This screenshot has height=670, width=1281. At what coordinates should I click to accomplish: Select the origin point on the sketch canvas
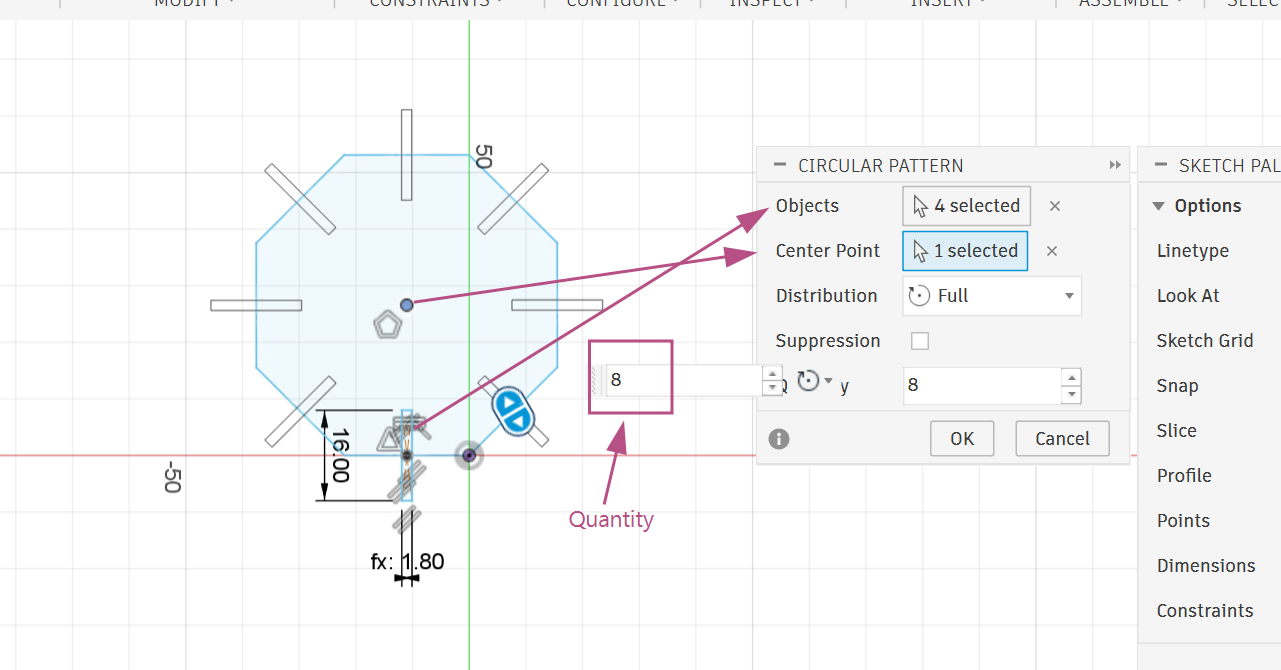469,455
